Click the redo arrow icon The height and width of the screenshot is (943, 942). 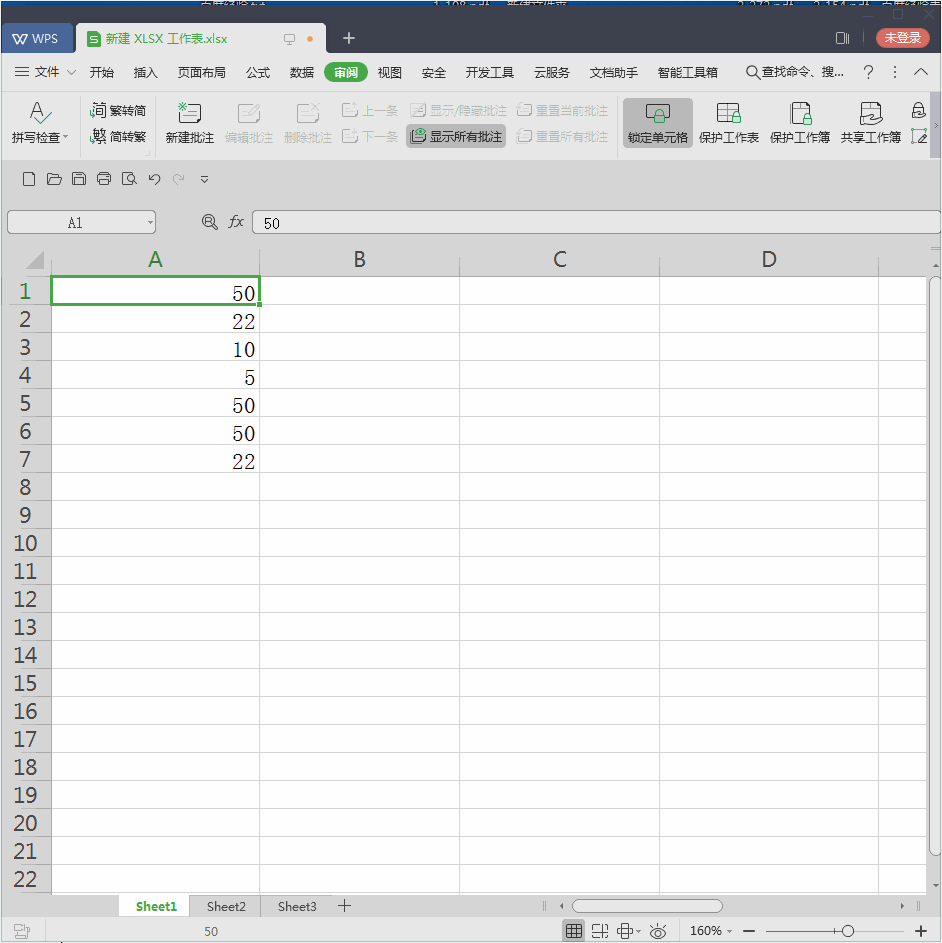(x=179, y=179)
